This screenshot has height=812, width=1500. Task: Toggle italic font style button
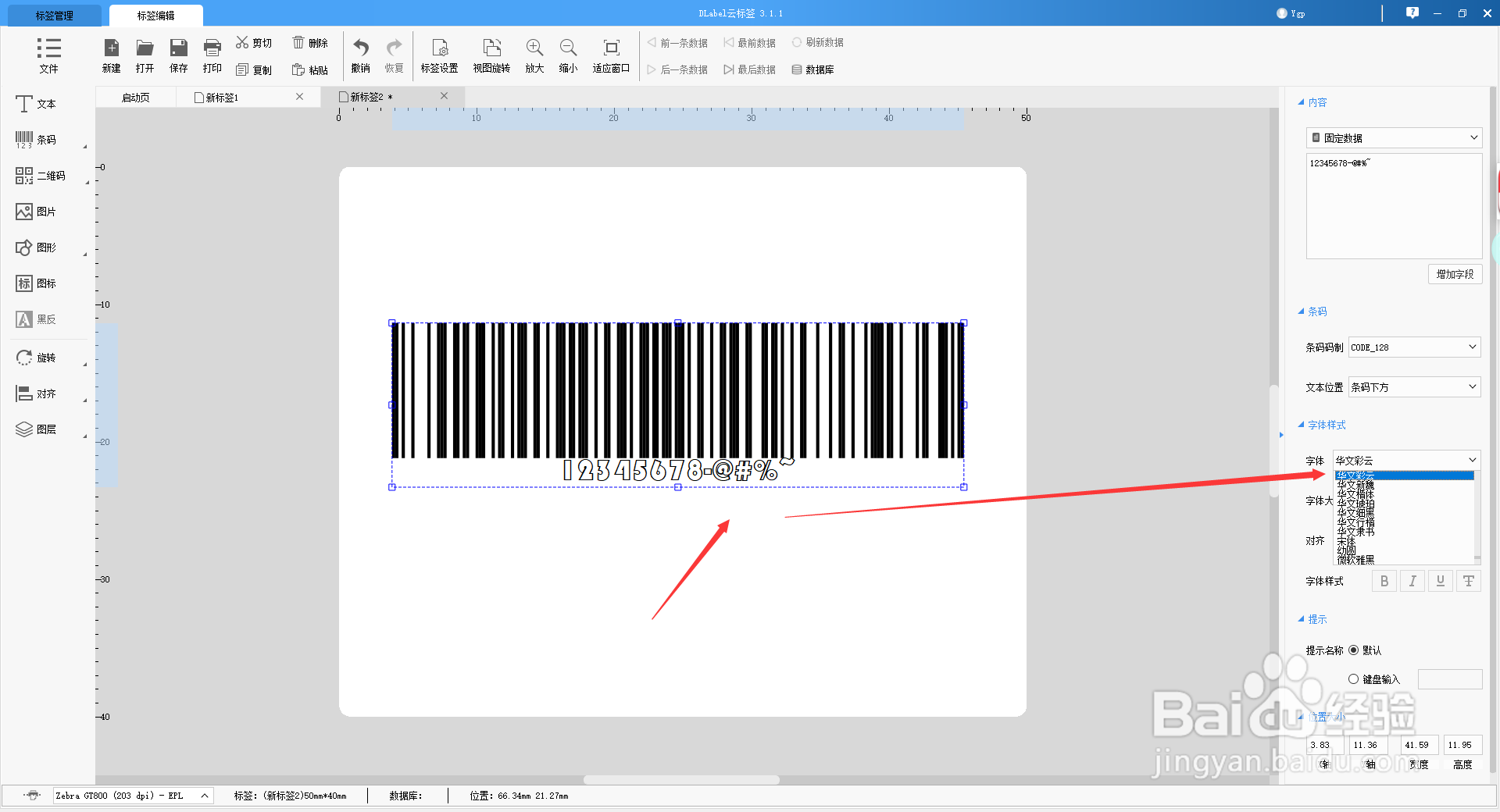pos(1412,581)
